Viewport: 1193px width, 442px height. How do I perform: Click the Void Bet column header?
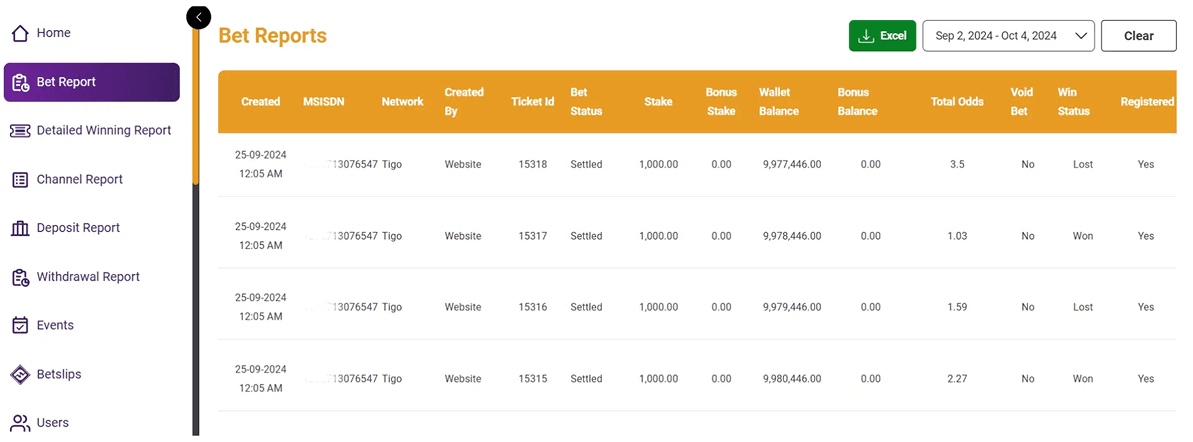1022,102
